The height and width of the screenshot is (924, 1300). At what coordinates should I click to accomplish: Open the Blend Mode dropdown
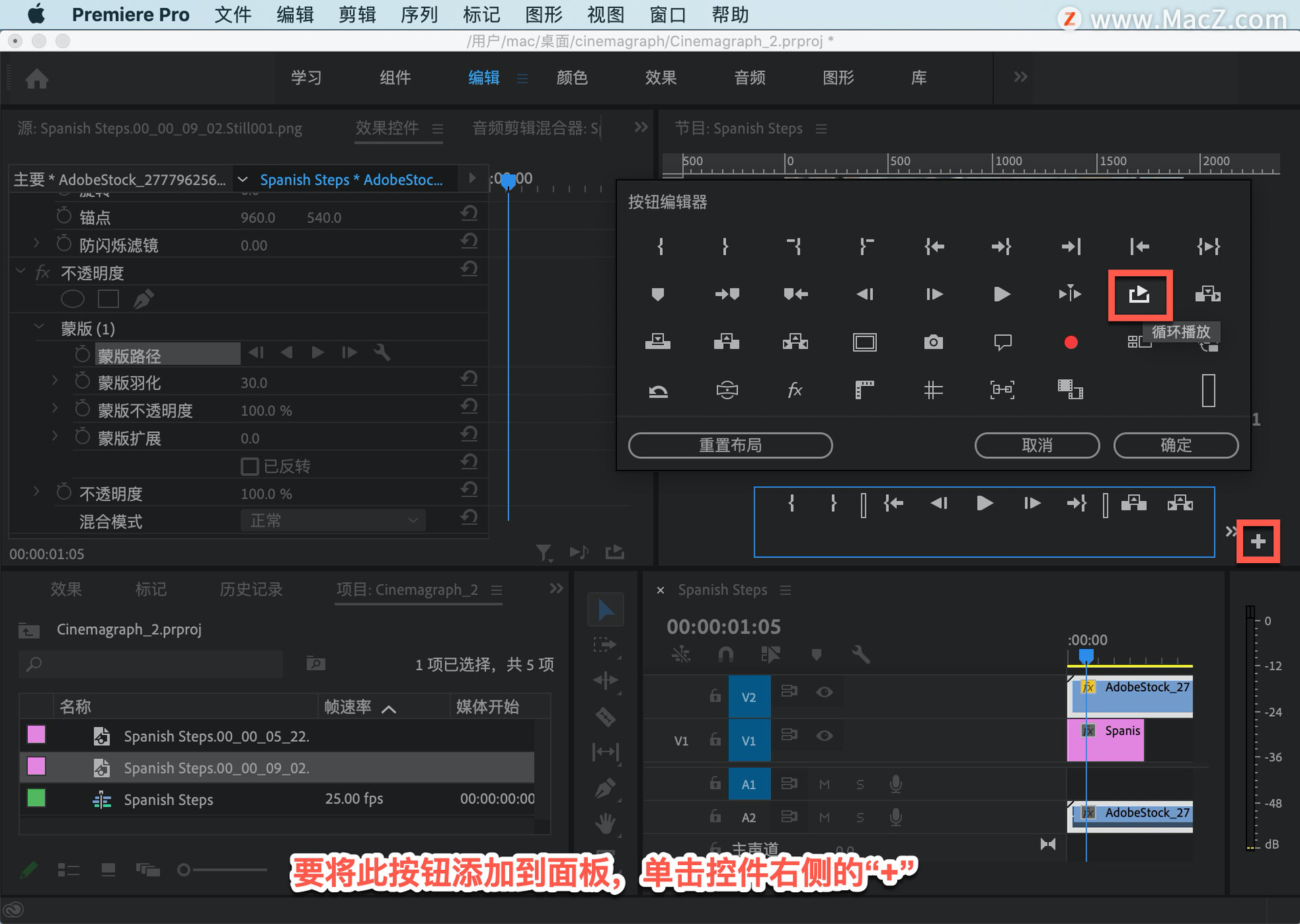(x=332, y=521)
